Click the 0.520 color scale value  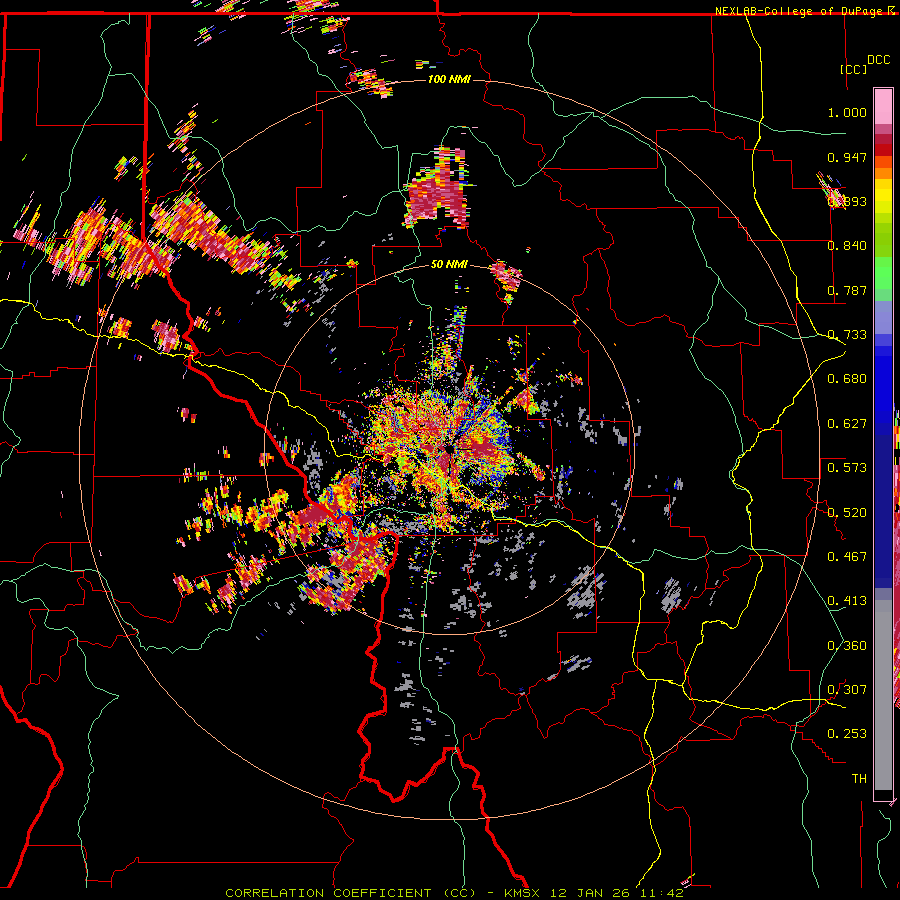[847, 513]
